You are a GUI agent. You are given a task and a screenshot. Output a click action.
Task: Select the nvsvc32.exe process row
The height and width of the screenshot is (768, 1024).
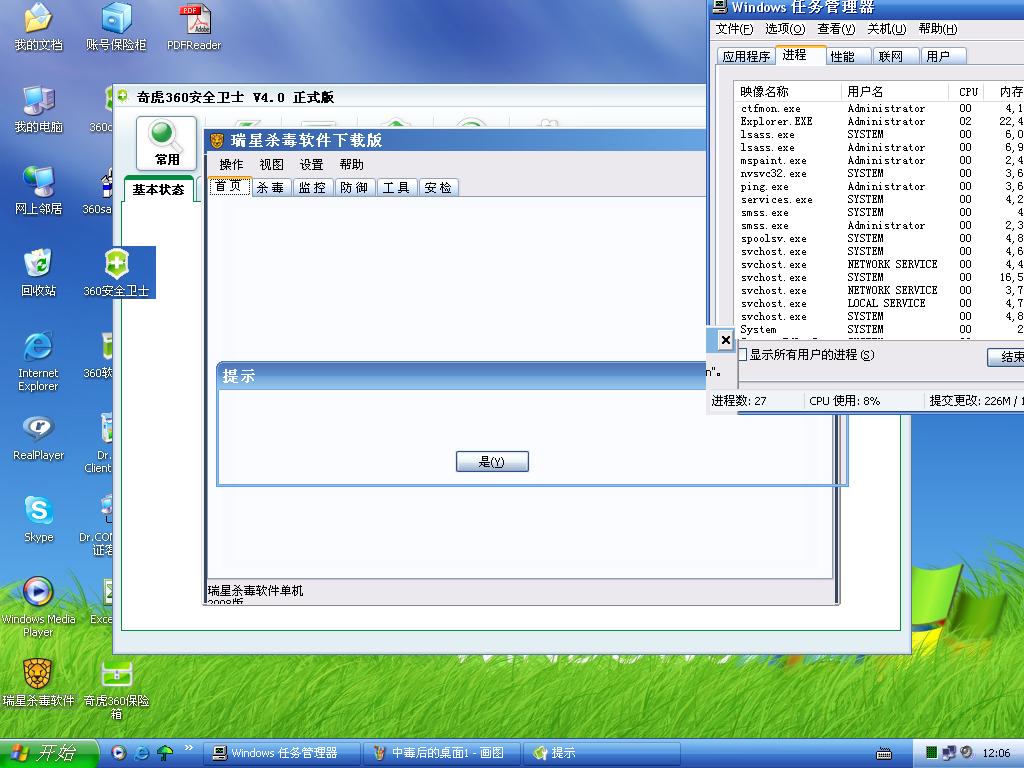click(879, 174)
